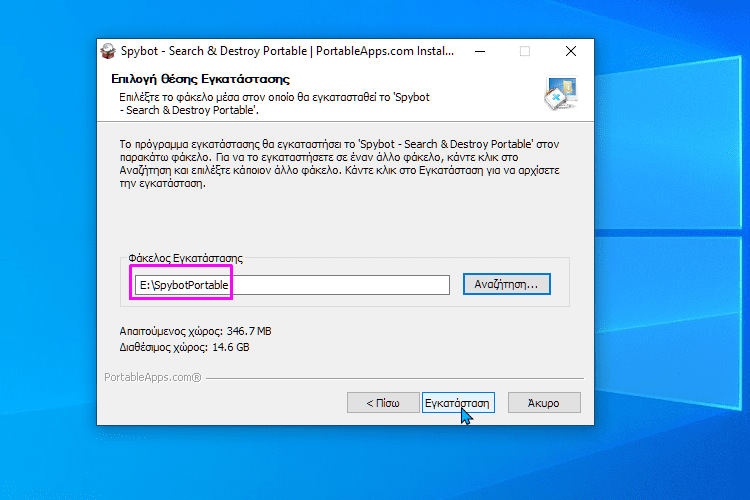Click the 'Επιλογή θέσης Εγκατάστασης' heading

click(x=200, y=79)
